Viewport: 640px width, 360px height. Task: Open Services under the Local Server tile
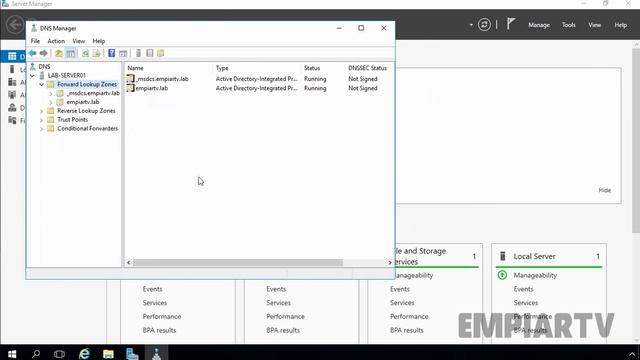click(x=526, y=303)
